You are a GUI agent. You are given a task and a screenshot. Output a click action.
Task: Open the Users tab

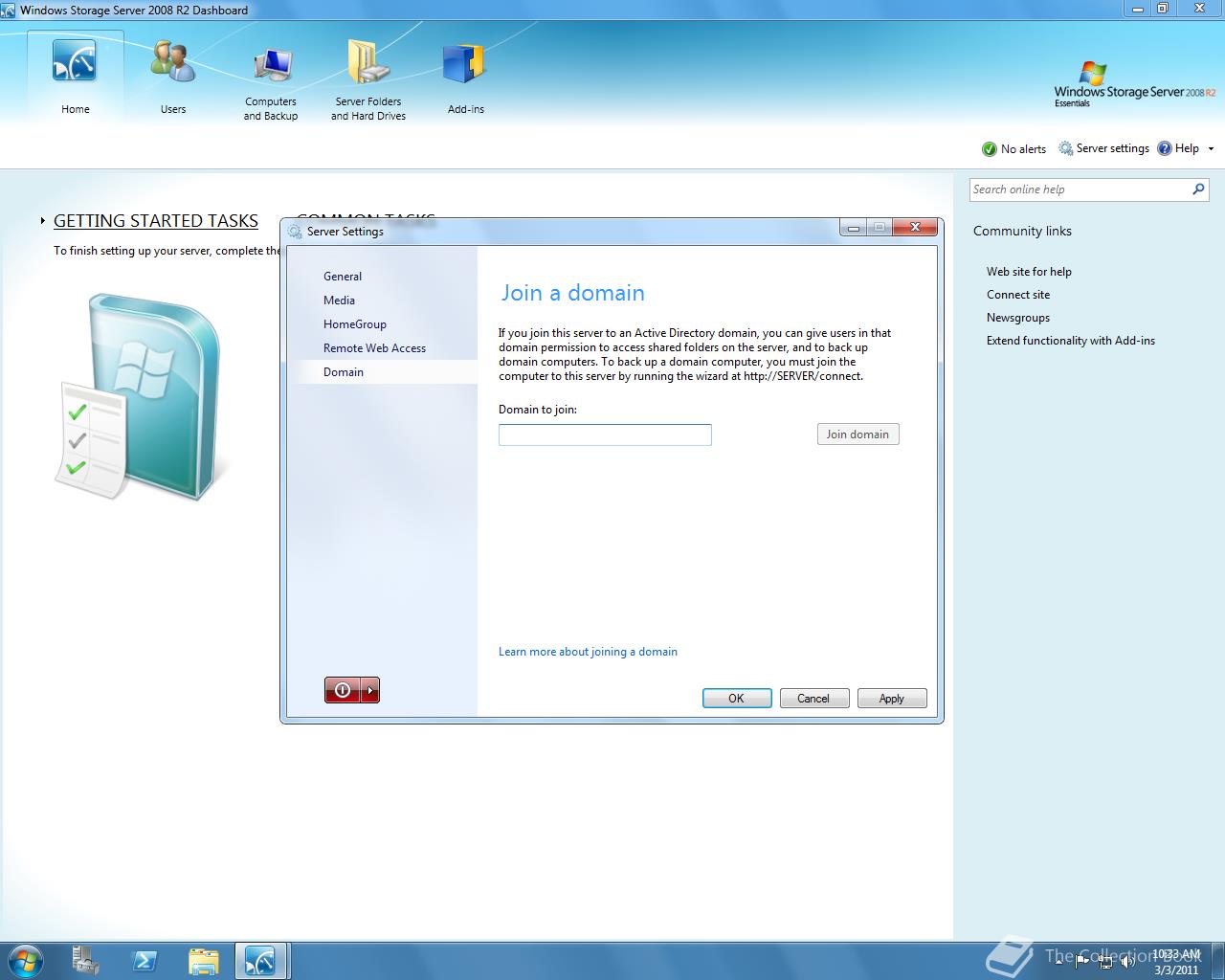(173, 77)
